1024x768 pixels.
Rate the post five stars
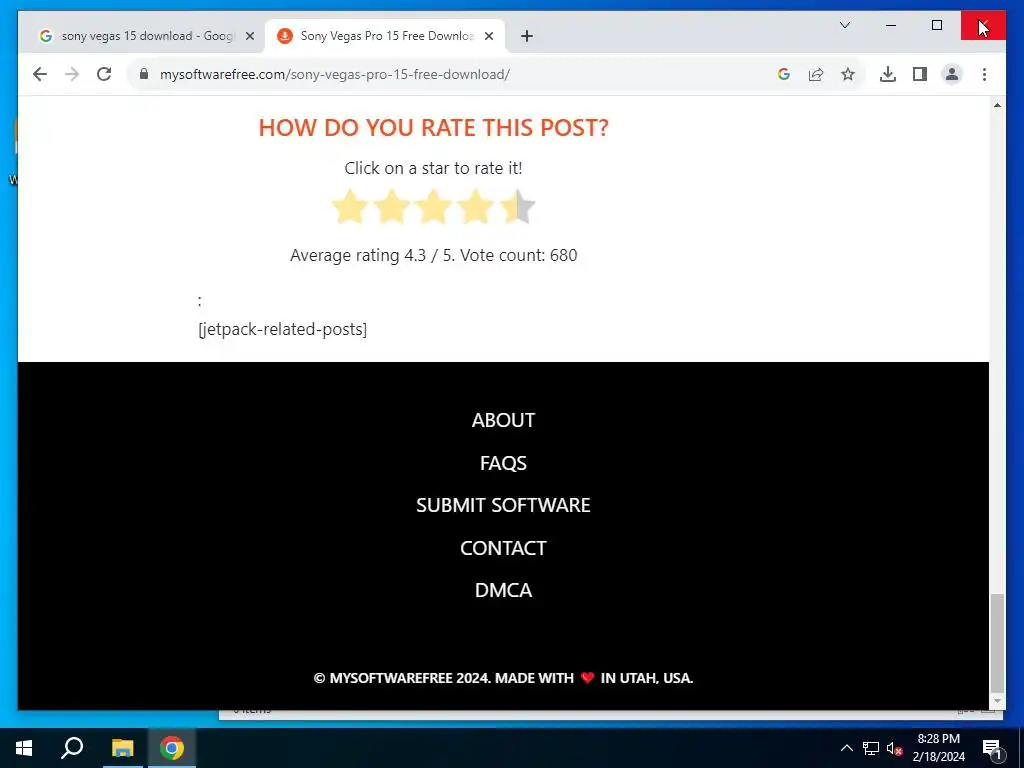[517, 207]
